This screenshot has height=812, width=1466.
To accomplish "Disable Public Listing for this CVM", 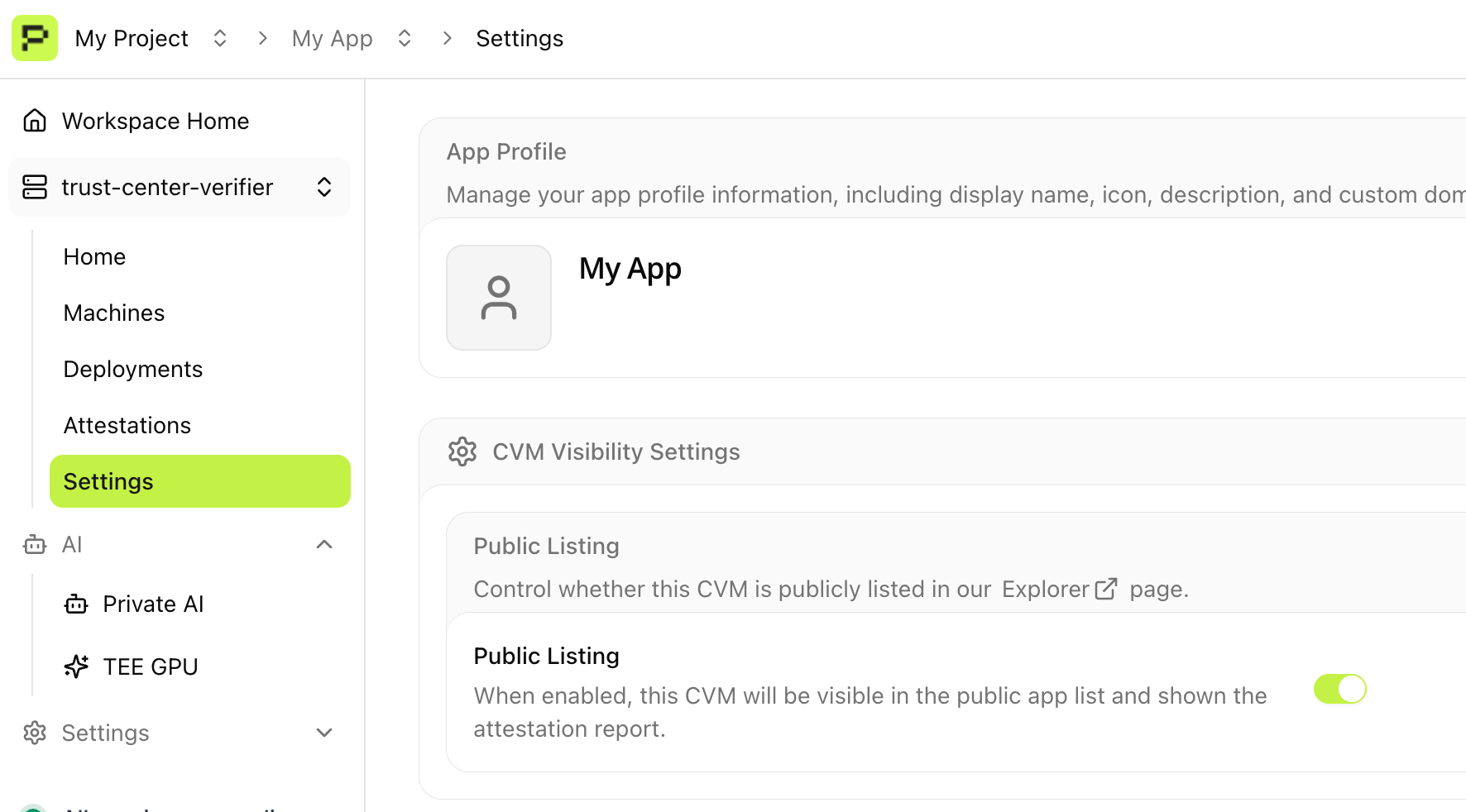I will [1339, 689].
